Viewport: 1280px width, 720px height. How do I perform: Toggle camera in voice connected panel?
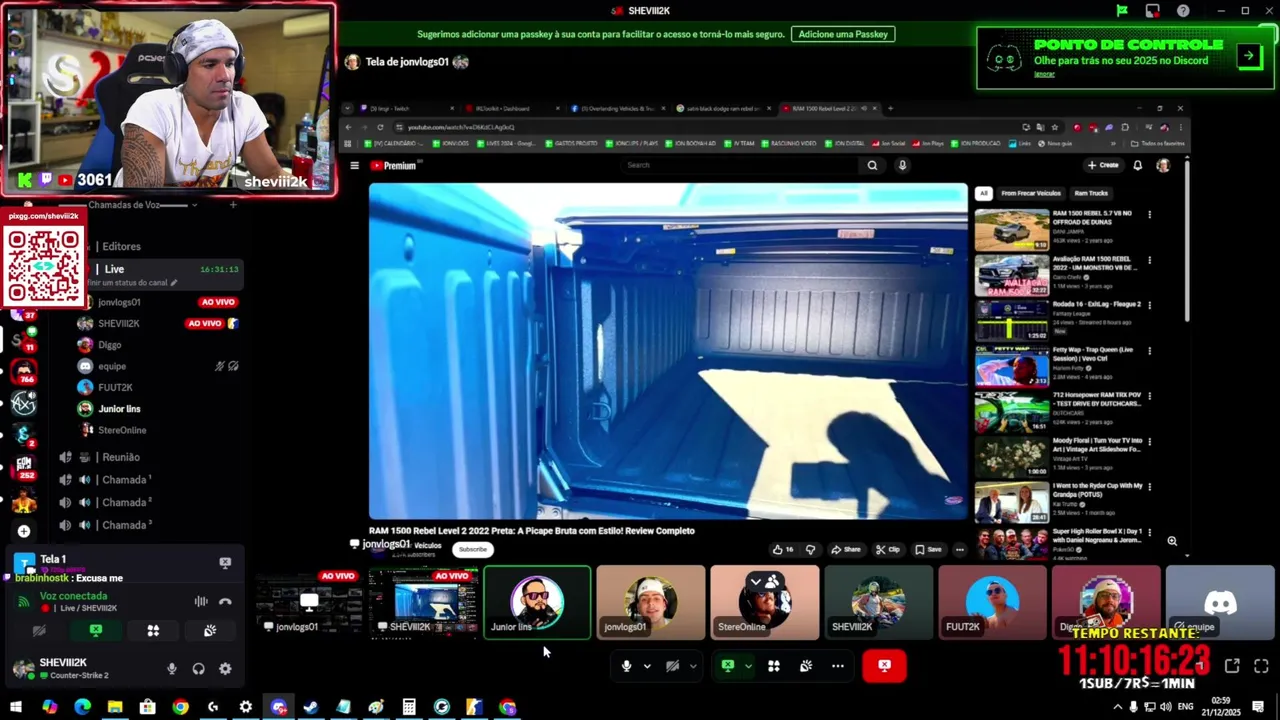click(39, 631)
